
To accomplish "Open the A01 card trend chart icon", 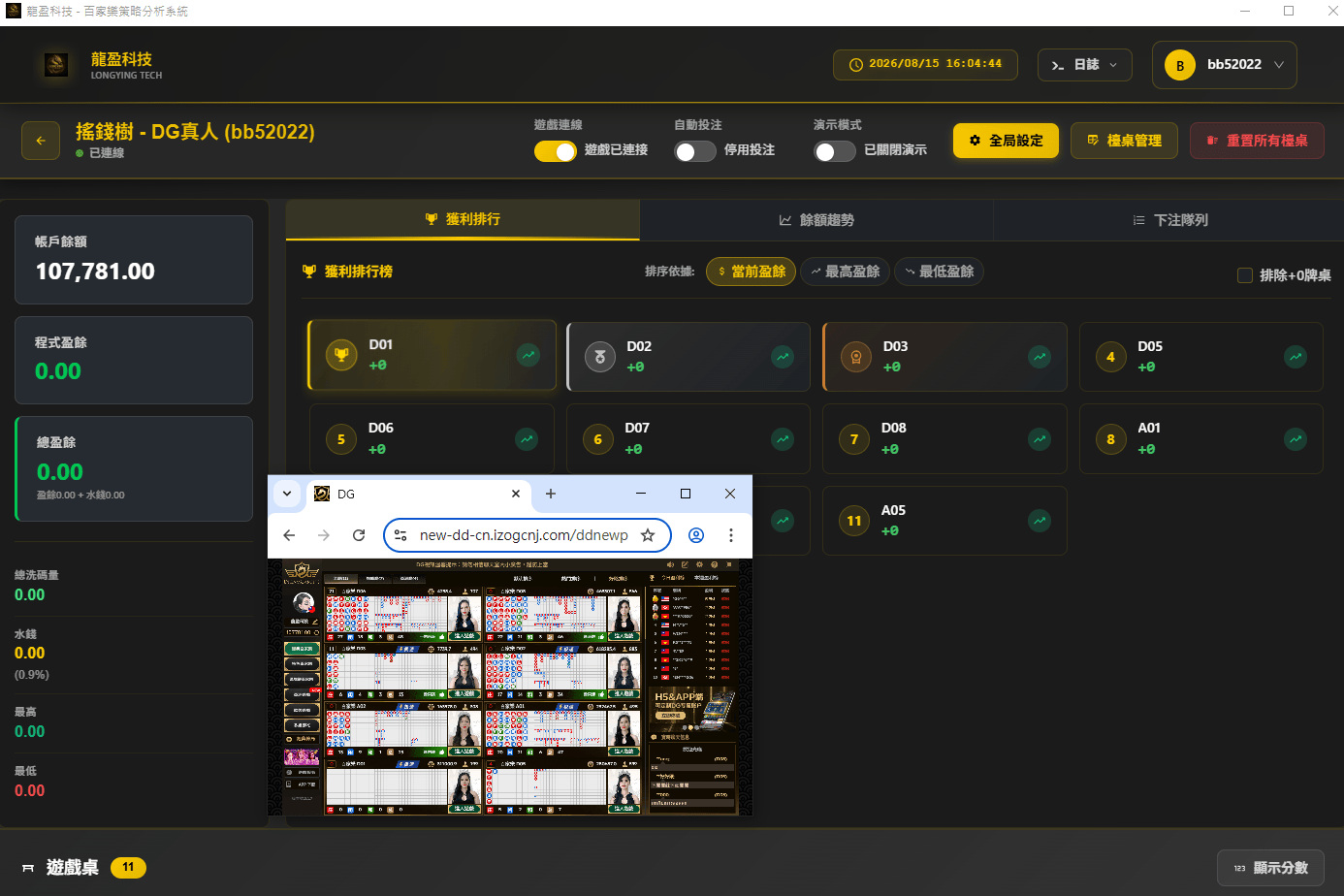I will [x=1296, y=439].
